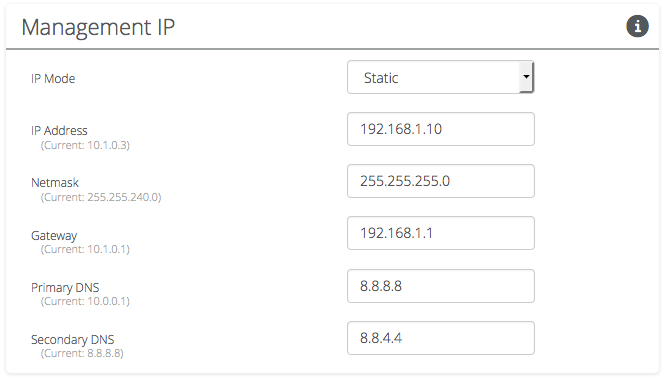Click the Gateway field 192.168.1.1
The height and width of the screenshot is (381, 663).
click(441, 233)
